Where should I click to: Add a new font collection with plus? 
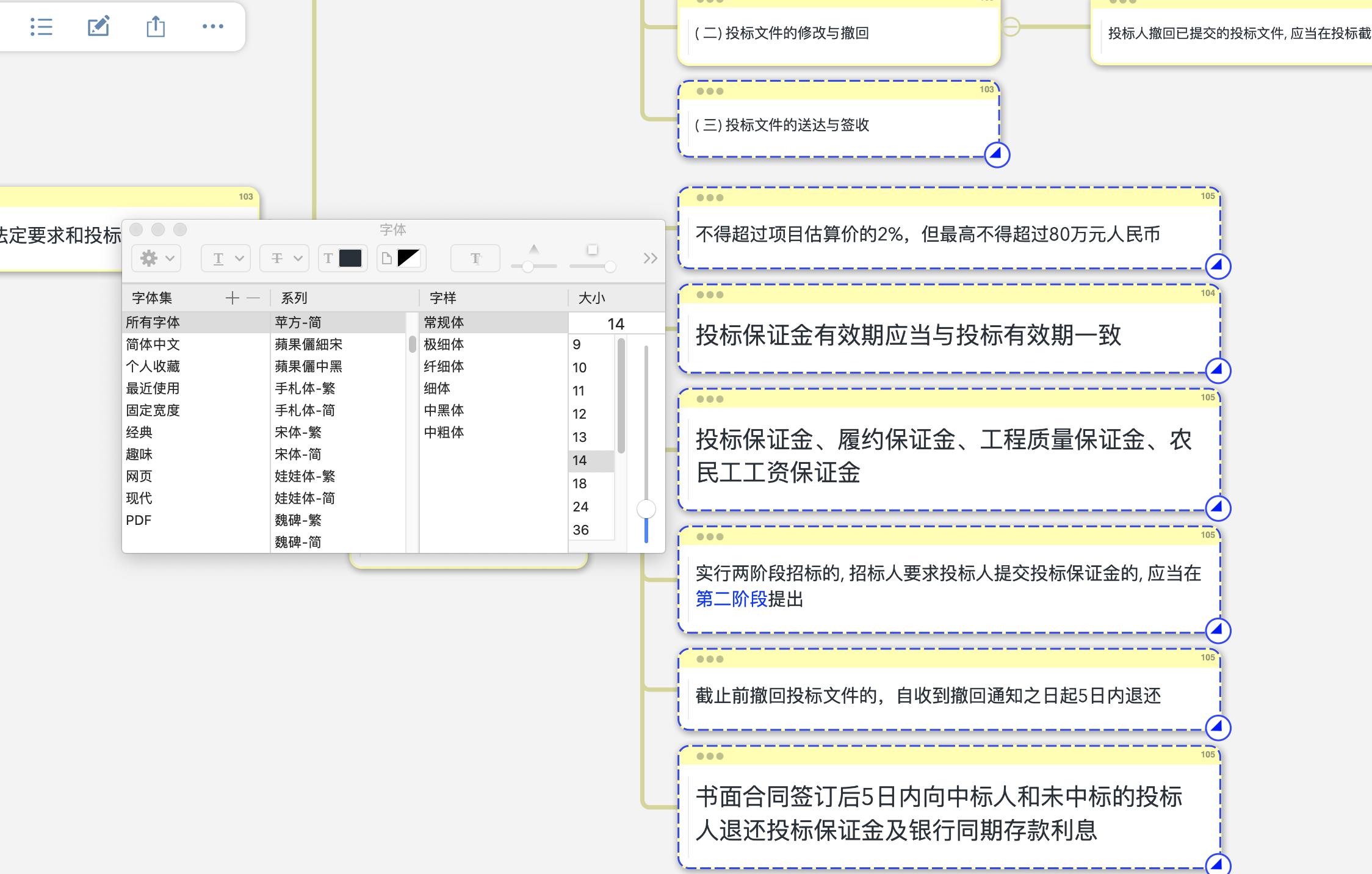click(232, 298)
